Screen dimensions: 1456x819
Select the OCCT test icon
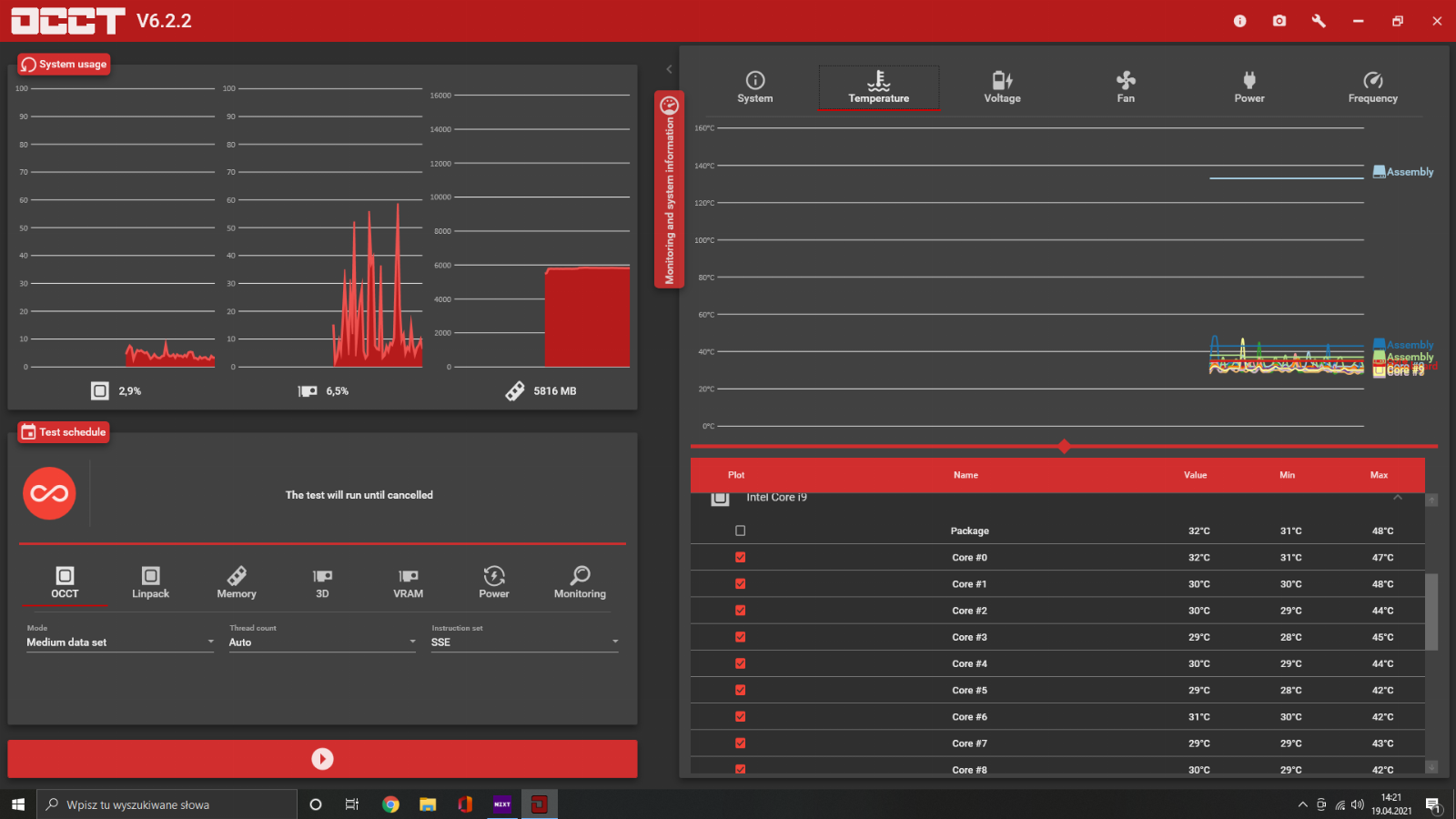[x=65, y=582]
